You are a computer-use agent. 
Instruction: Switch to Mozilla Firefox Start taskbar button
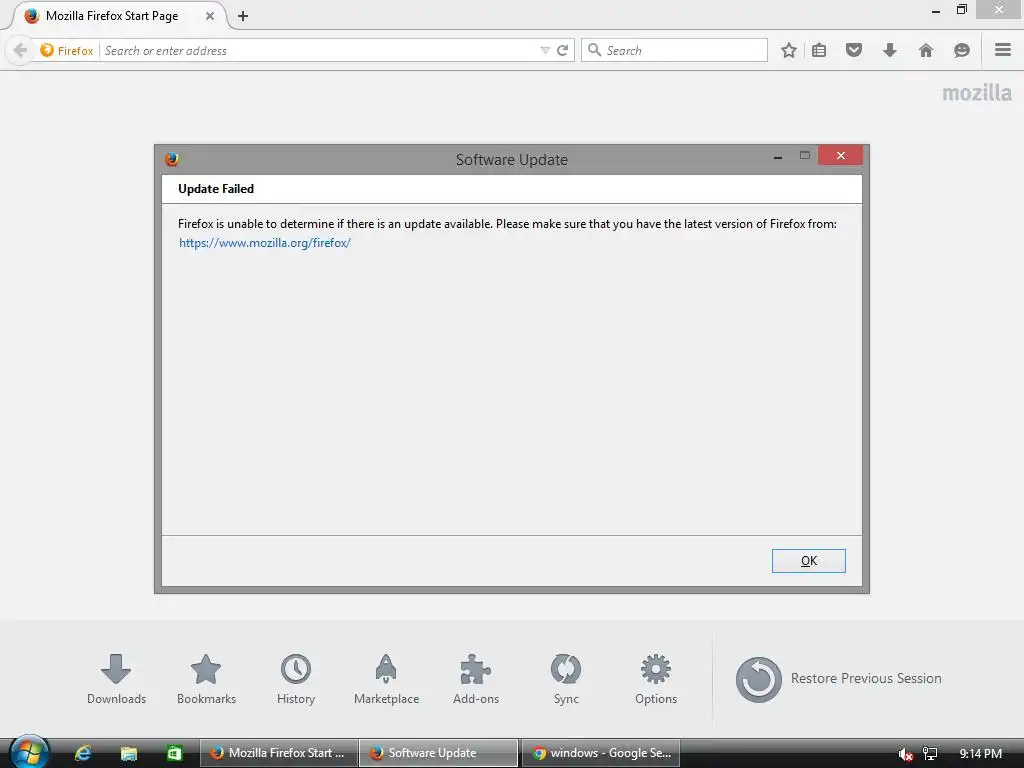point(279,753)
